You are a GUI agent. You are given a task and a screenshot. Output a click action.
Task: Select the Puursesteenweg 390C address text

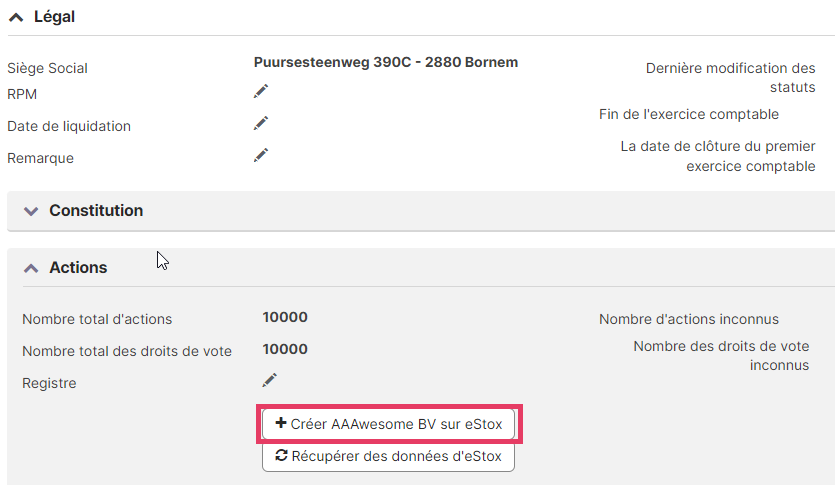point(386,62)
